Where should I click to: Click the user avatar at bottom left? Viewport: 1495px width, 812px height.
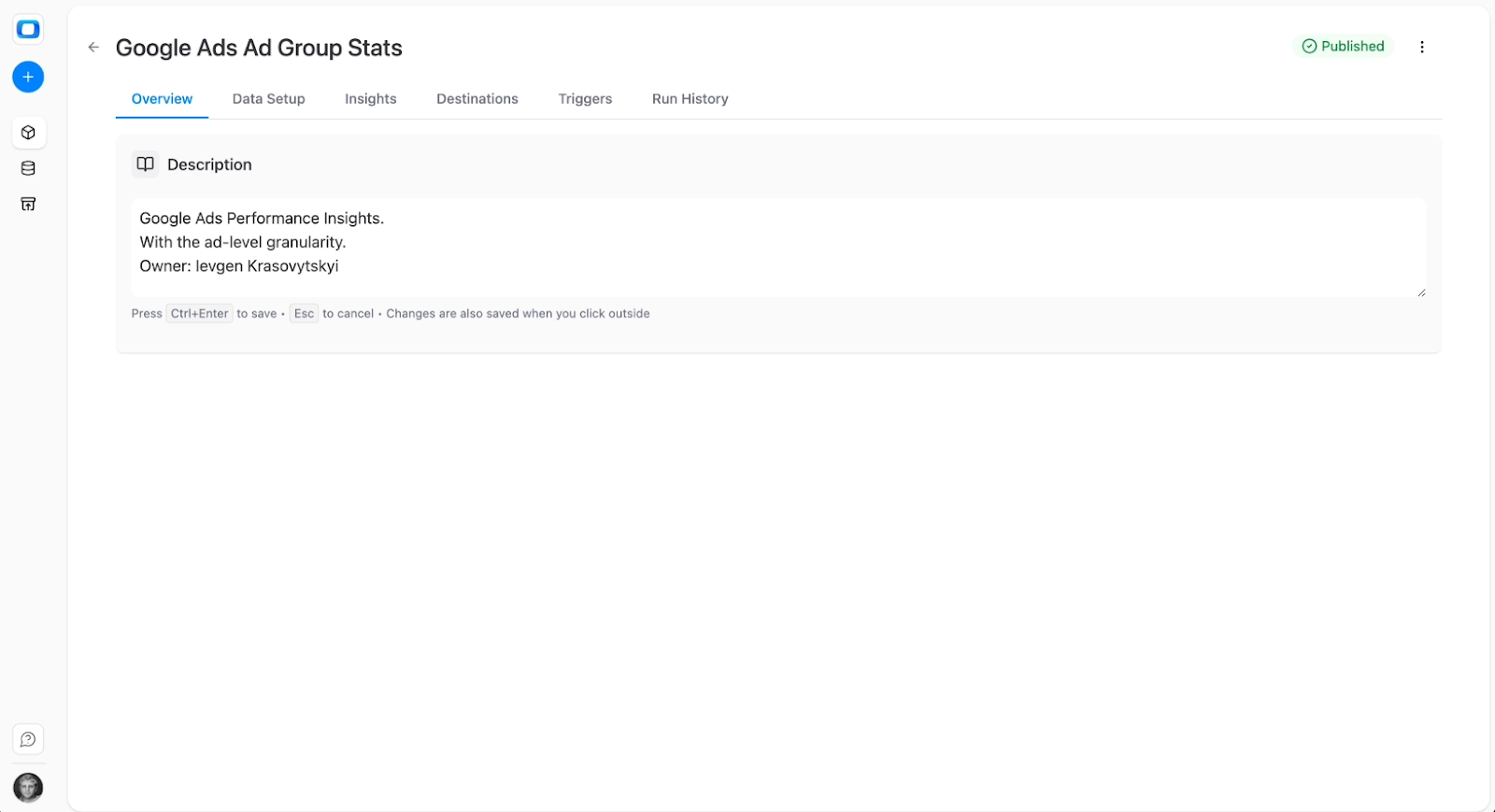pos(28,788)
